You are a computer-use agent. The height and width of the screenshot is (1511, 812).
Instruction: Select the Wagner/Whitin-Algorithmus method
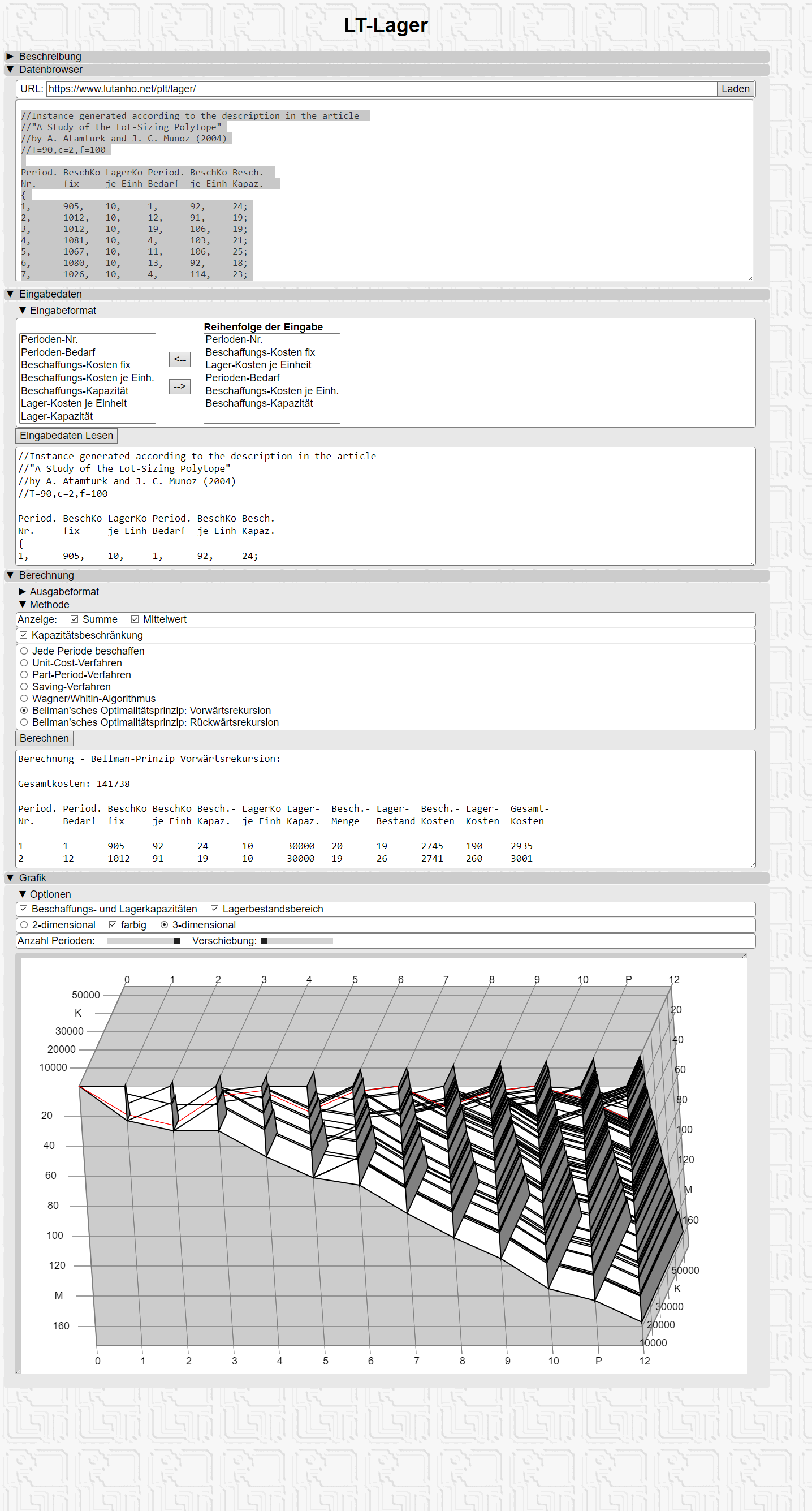coord(24,698)
